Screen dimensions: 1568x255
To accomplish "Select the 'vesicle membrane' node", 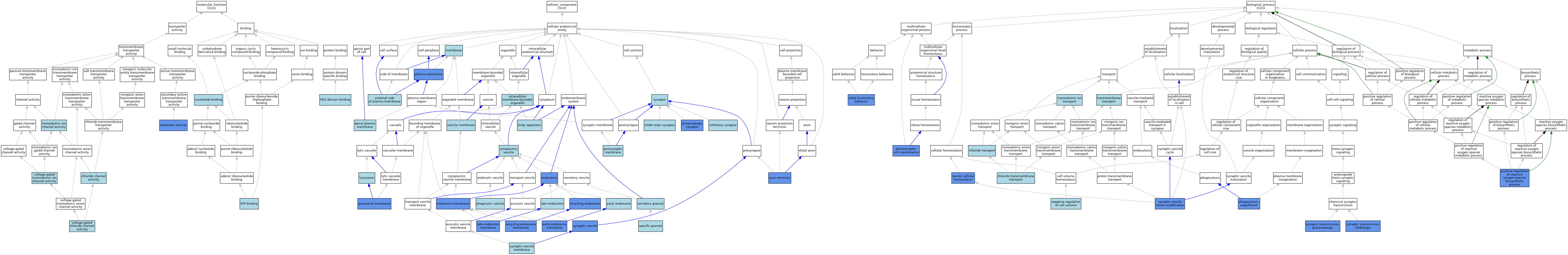I will 461,125.
